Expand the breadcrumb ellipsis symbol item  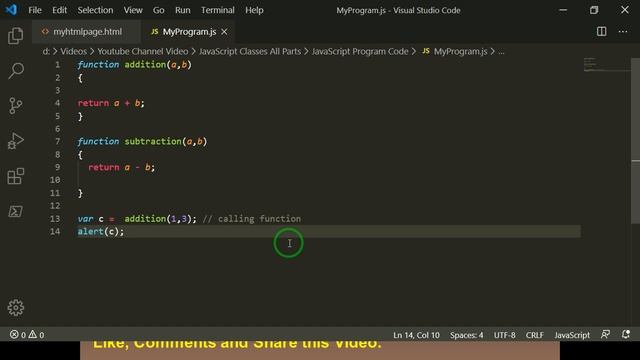[x=501, y=52]
